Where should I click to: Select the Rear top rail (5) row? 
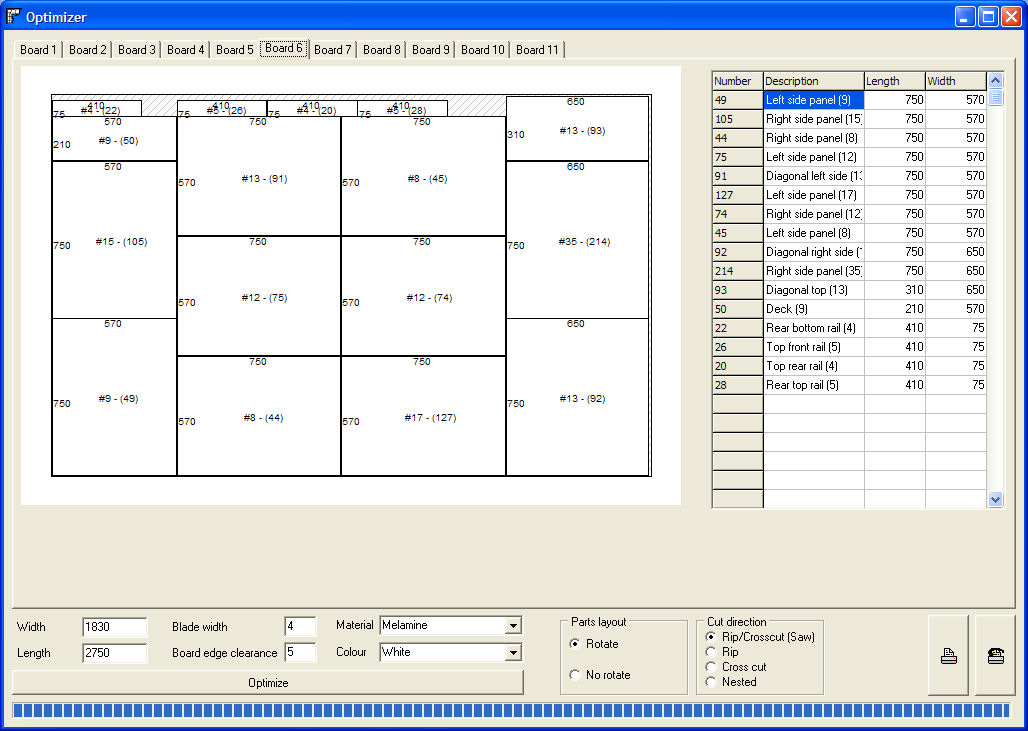pyautogui.click(x=848, y=385)
